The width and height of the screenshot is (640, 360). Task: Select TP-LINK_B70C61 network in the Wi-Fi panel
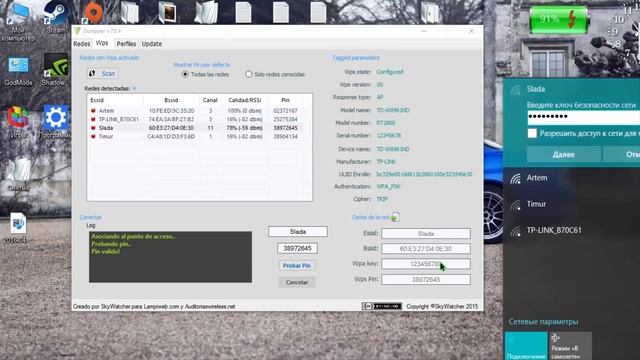571,231
